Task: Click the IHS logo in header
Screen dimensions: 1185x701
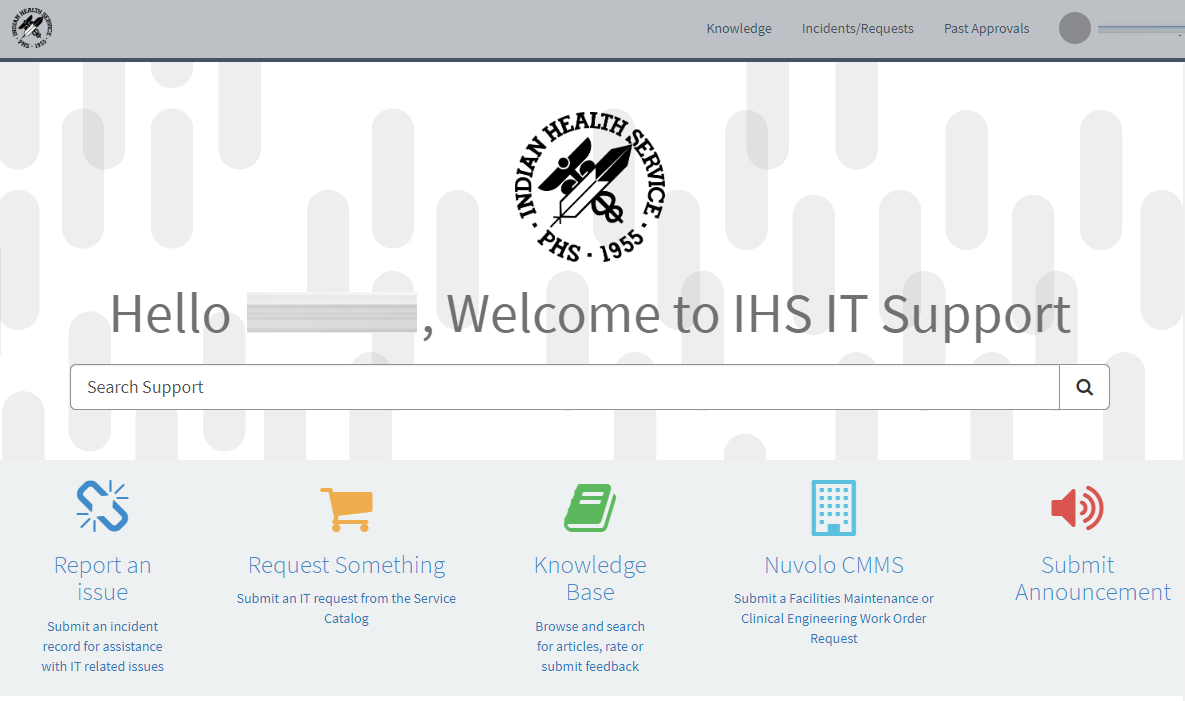Action: coord(32,29)
